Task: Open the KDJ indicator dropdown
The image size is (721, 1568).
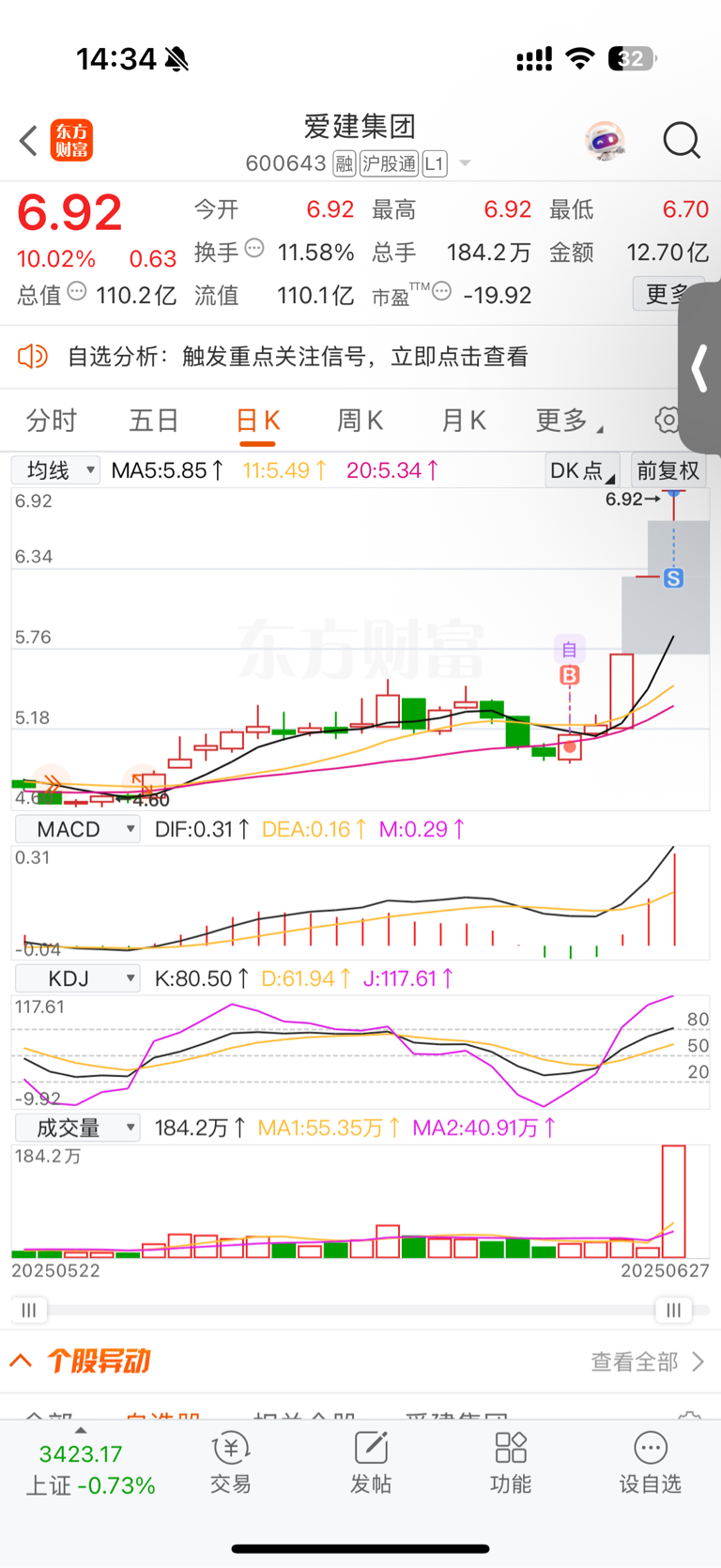Action: [x=77, y=978]
